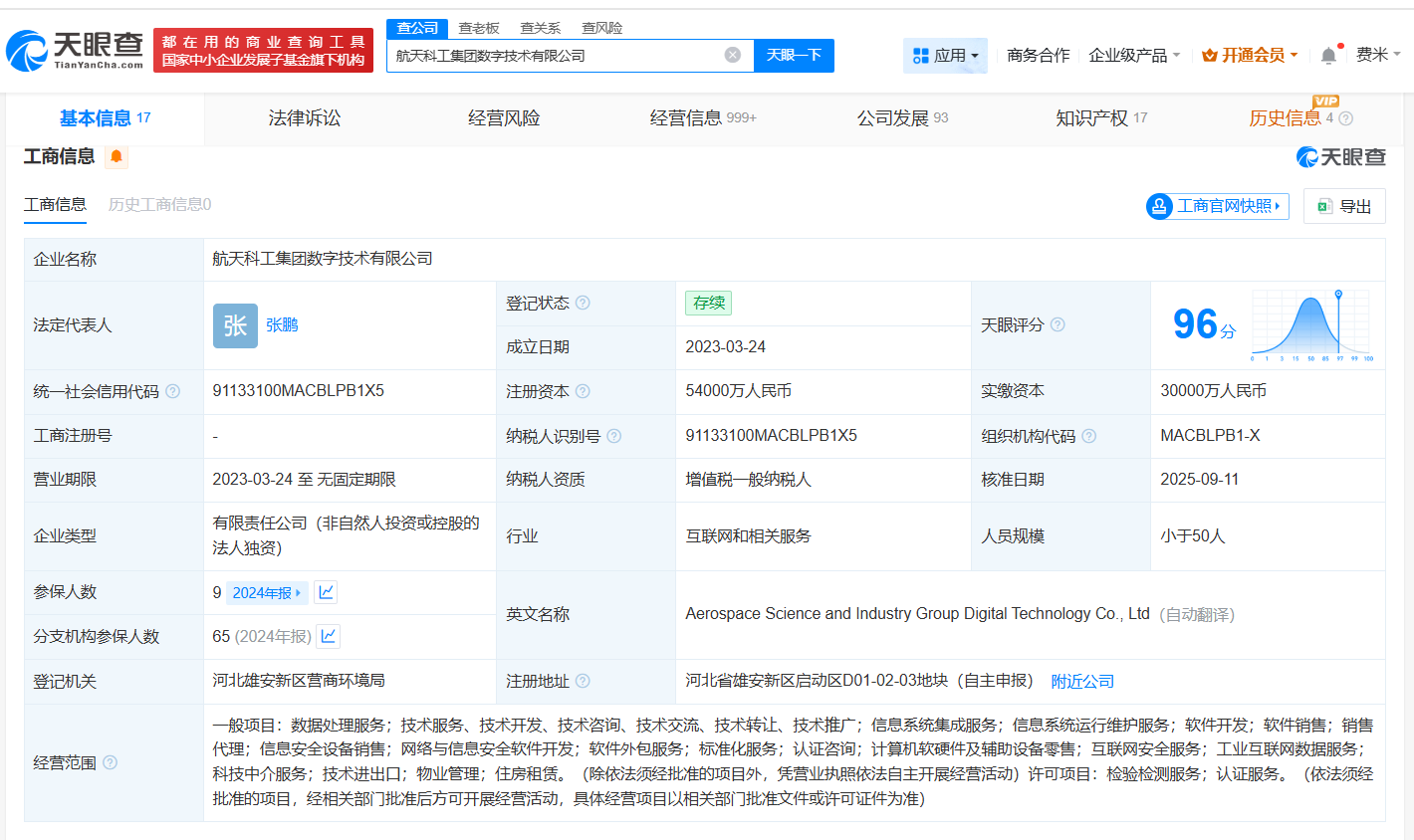Open chart icon beside 分支机构参保人数
The image size is (1414, 840).
coord(328,635)
